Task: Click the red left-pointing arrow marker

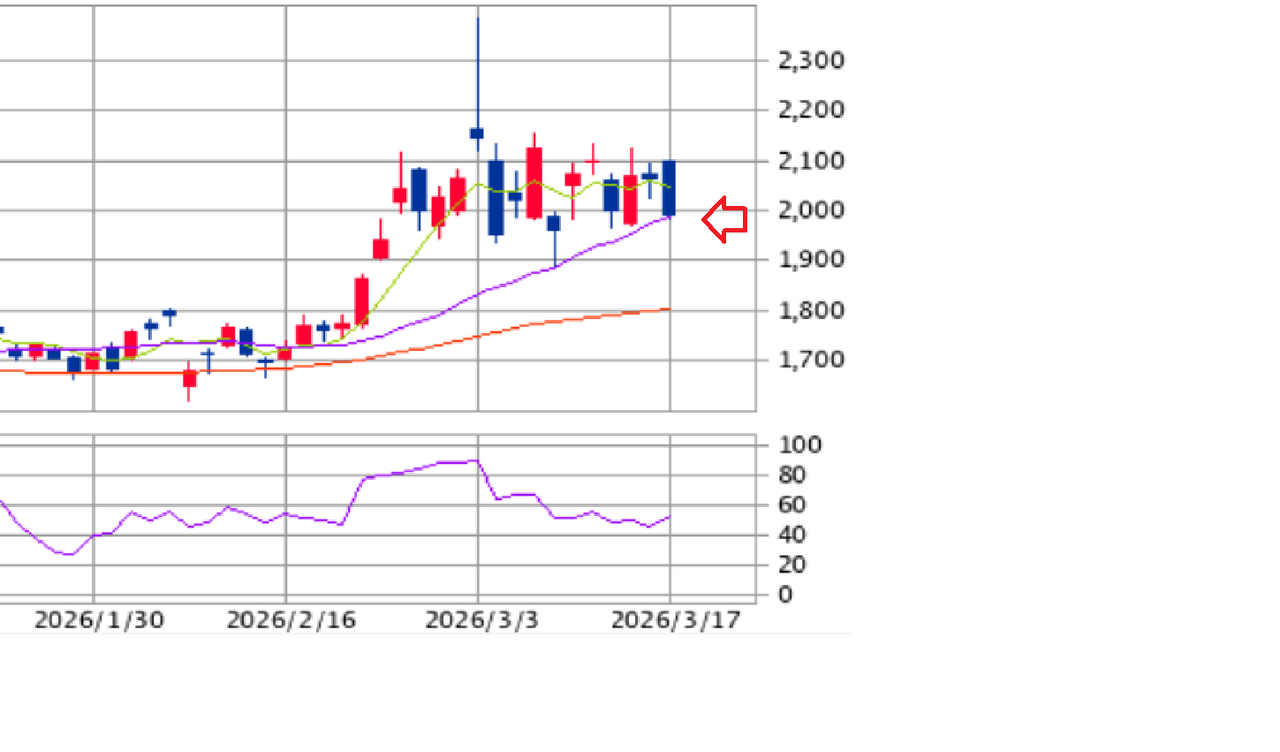Action: (725, 220)
